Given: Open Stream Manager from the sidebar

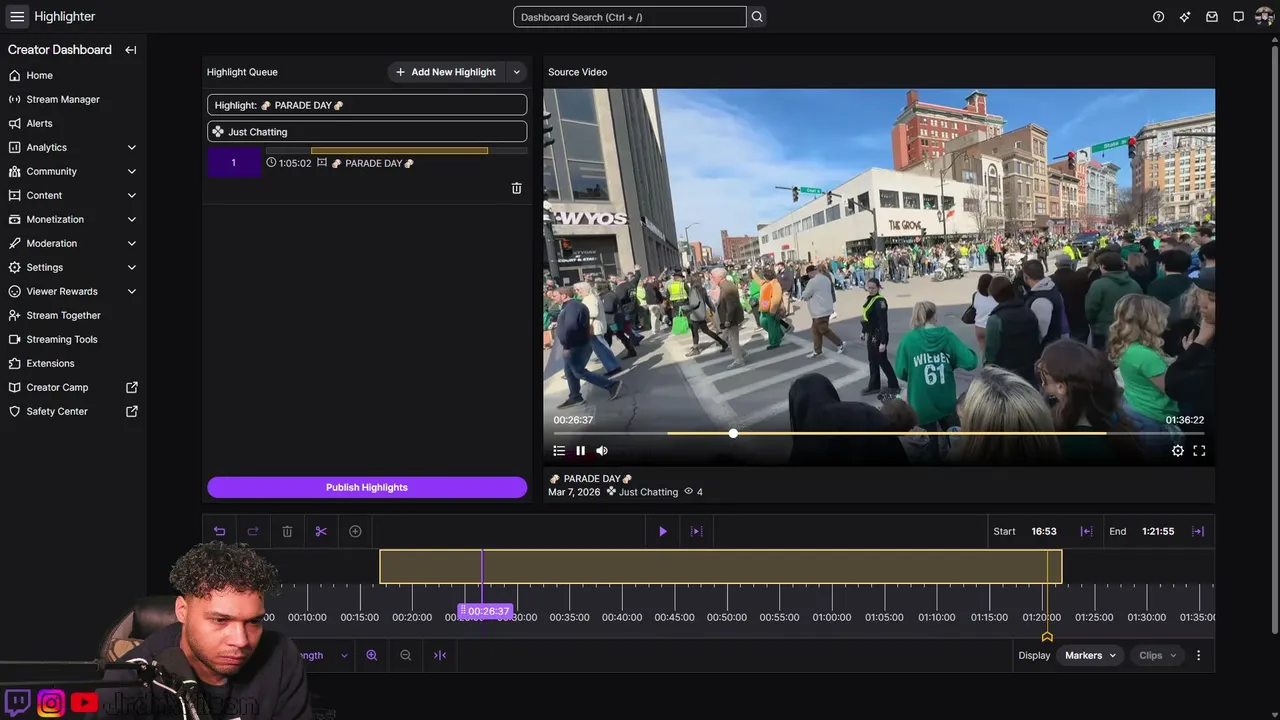Looking at the screenshot, I should coord(63,99).
